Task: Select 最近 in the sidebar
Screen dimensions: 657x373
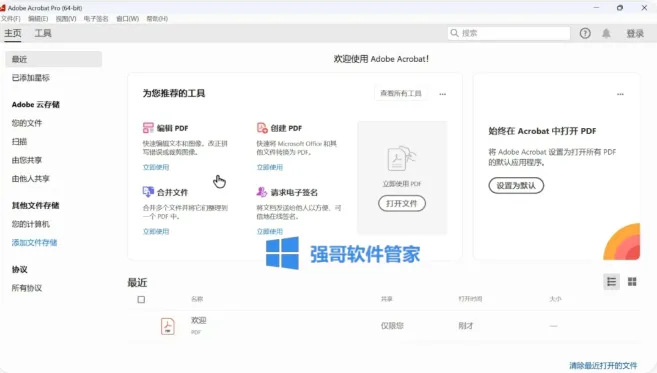Action: coord(54,59)
